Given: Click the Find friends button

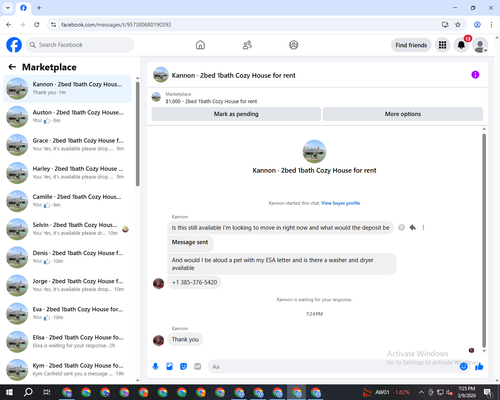Looking at the screenshot, I should [x=411, y=45].
